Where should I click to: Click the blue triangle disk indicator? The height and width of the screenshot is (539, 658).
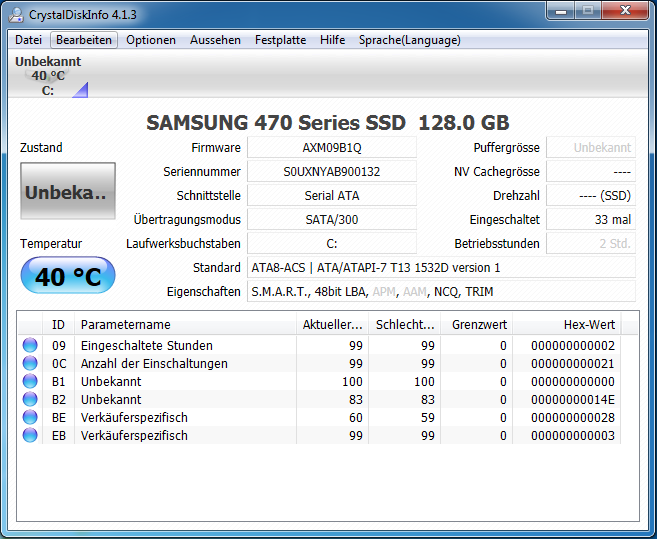coord(81,90)
